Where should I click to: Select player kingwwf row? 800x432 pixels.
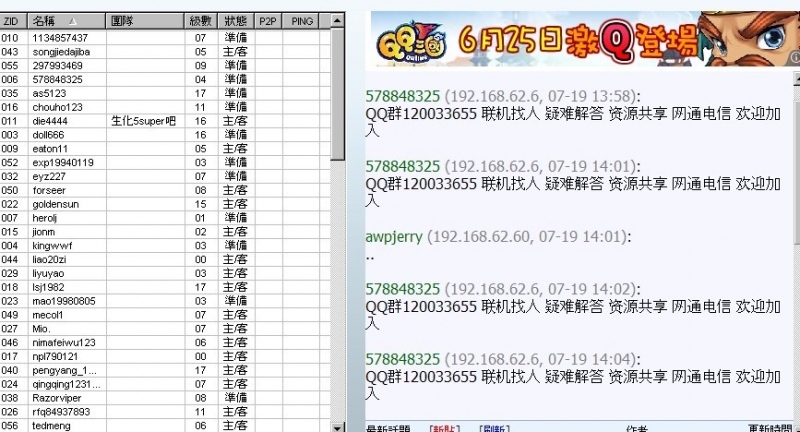click(165, 245)
